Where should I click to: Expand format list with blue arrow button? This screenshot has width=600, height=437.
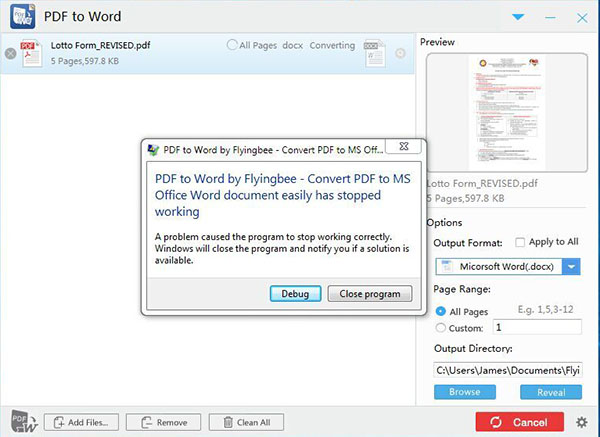(571, 267)
